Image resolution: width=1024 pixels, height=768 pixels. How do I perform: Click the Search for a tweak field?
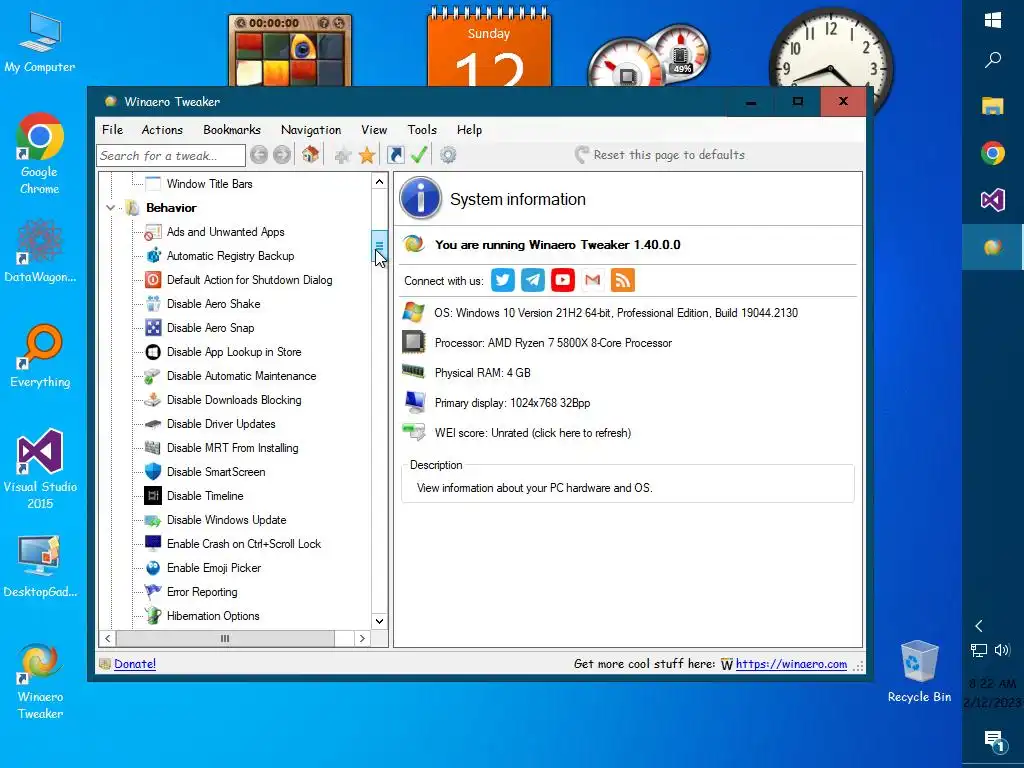[x=171, y=155]
